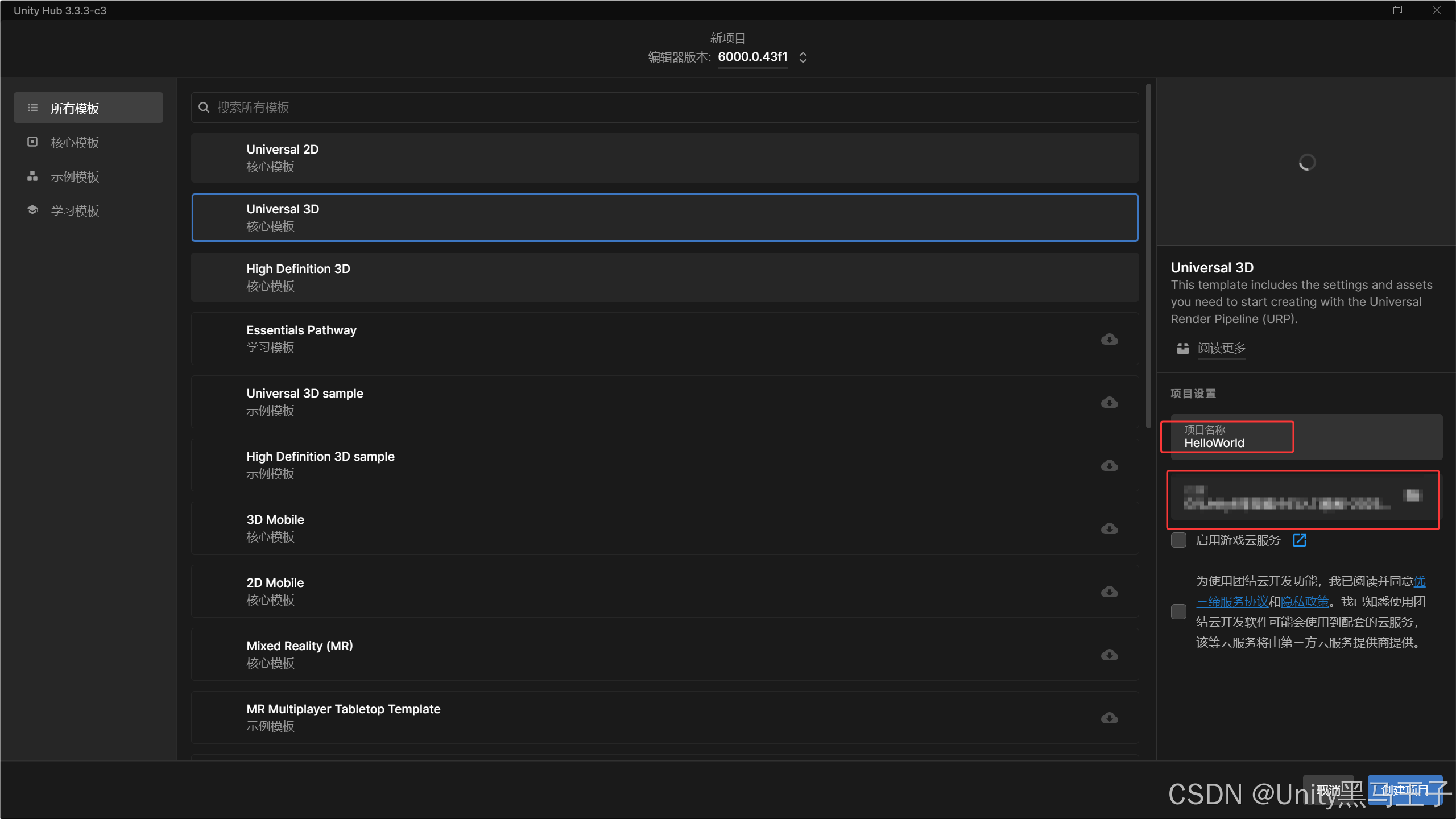Screen dimensions: 1456x819
Task: Click download icon for High Definition 3D sample
Action: point(1109,466)
